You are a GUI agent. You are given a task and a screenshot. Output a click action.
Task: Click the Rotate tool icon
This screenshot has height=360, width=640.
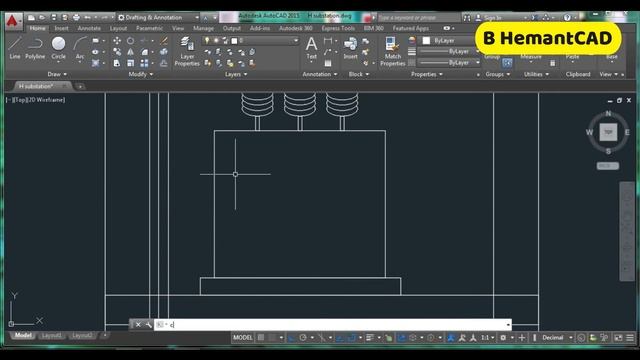pyautogui.click(x=130, y=41)
